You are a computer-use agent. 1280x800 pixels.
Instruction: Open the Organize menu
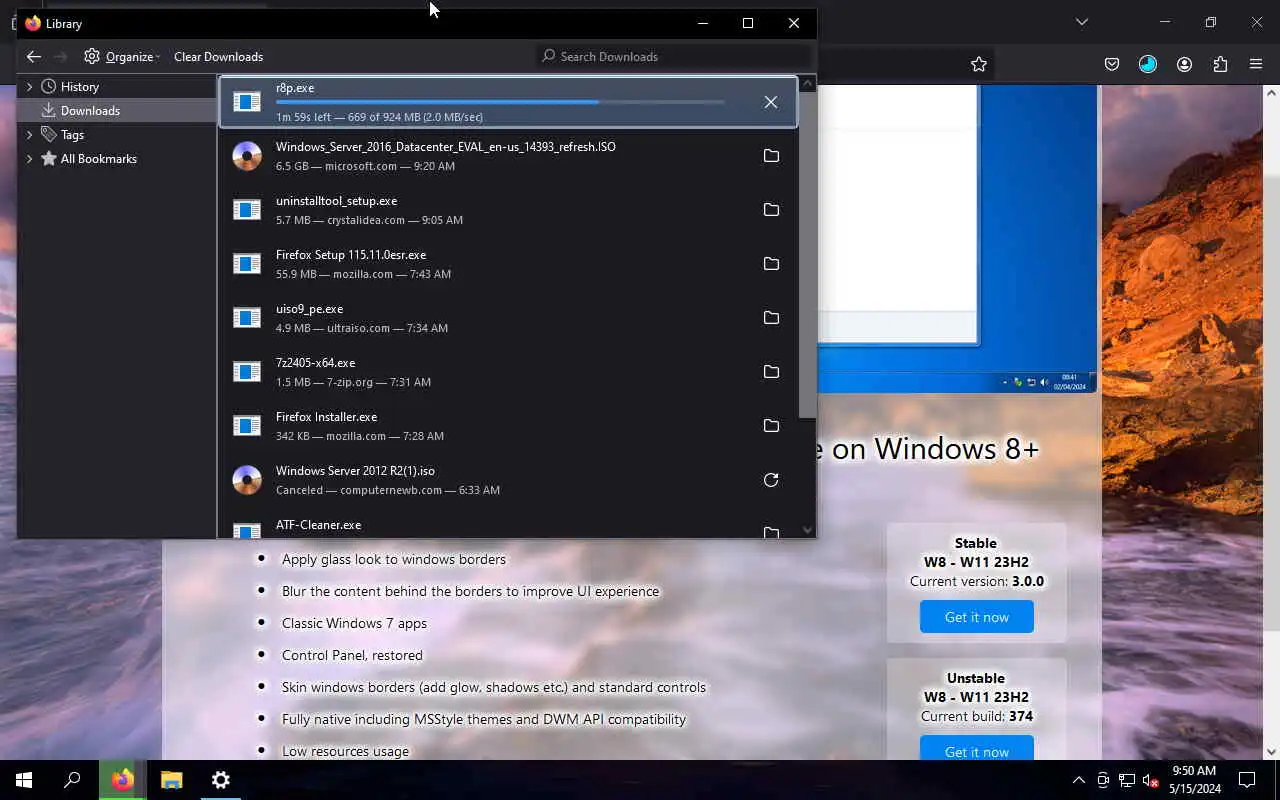pyautogui.click(x=122, y=57)
